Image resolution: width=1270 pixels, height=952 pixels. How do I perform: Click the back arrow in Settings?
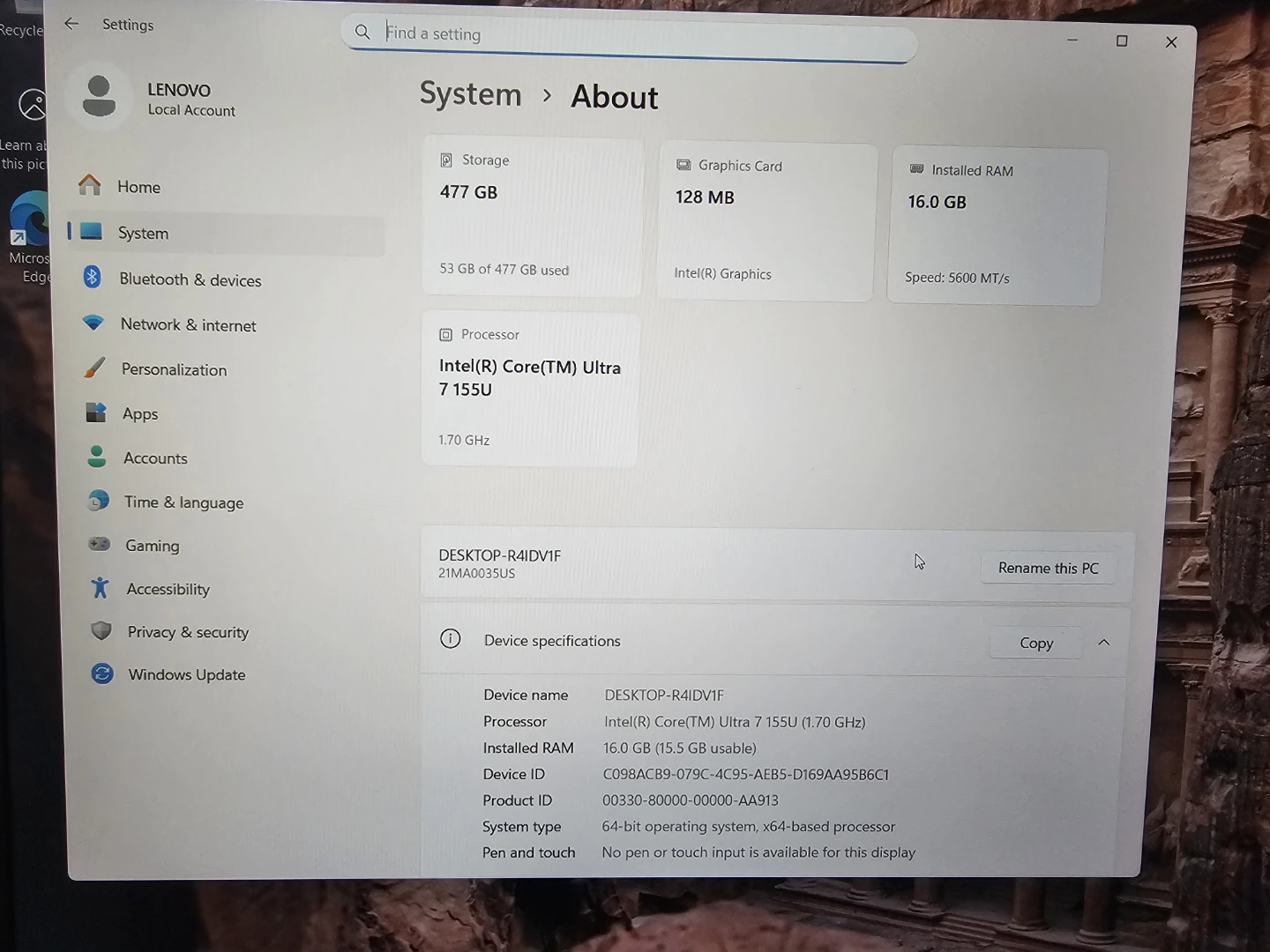point(71,24)
